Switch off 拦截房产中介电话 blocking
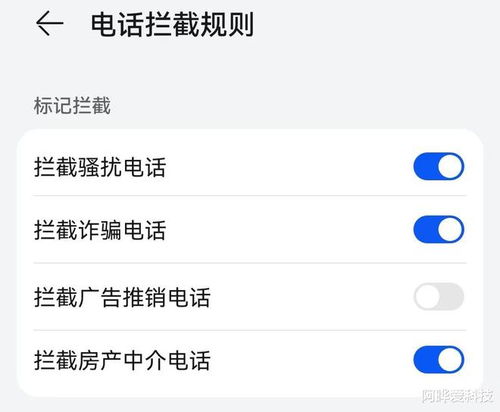Viewport: 500px width, 412px height. [x=439, y=360]
